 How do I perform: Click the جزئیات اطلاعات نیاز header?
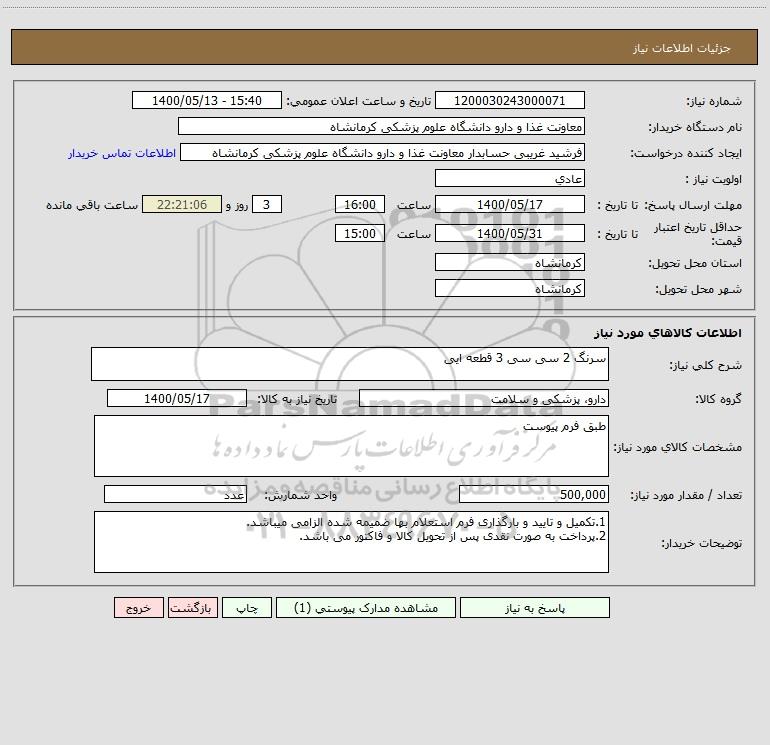(x=682, y=48)
